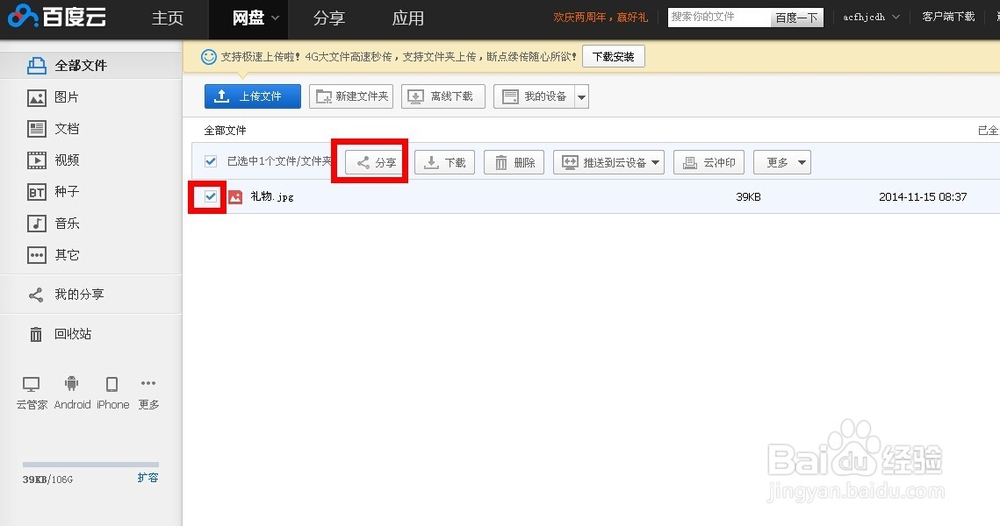Open the 更多 dropdown in action bar
1000x526 pixels.
click(782, 163)
